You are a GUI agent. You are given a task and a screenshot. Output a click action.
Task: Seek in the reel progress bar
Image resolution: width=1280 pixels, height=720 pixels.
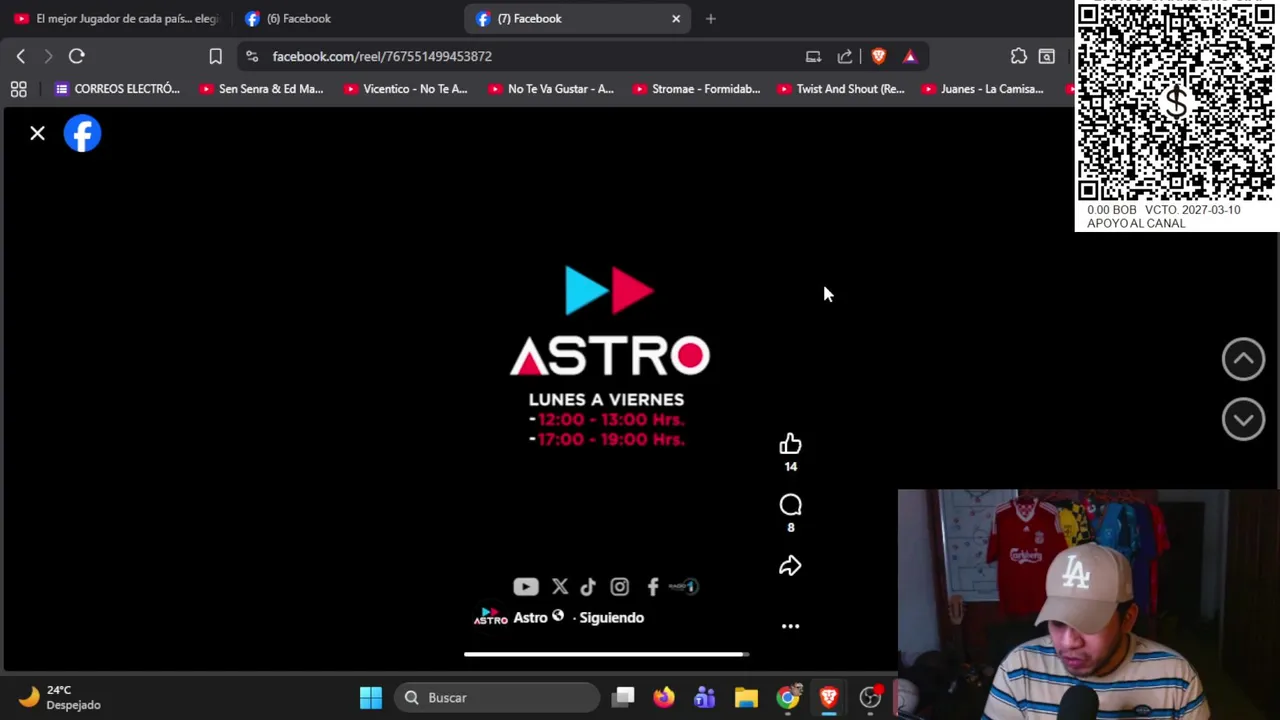[606, 654]
